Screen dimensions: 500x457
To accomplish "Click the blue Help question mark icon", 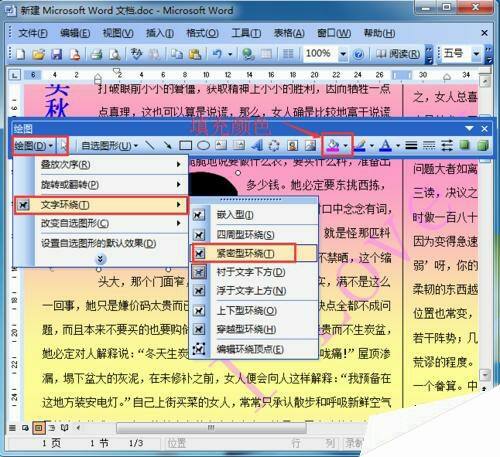I will (358, 54).
